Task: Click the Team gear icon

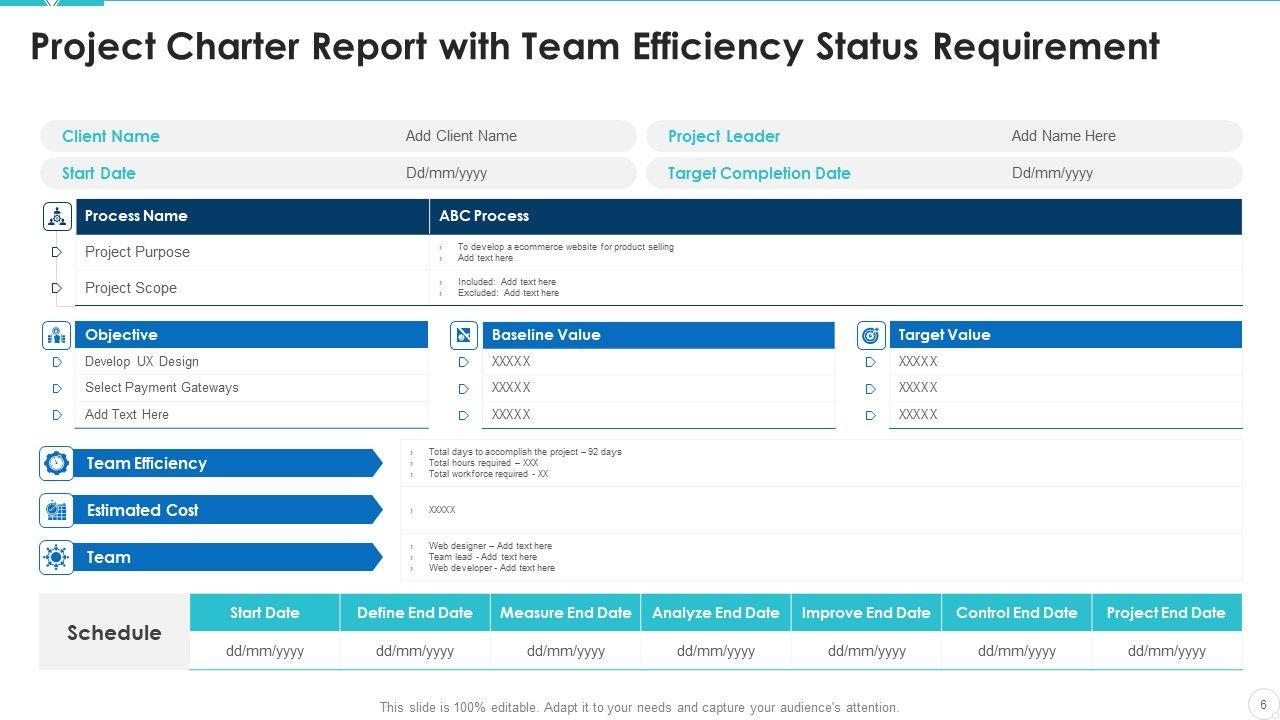Action: pos(57,557)
